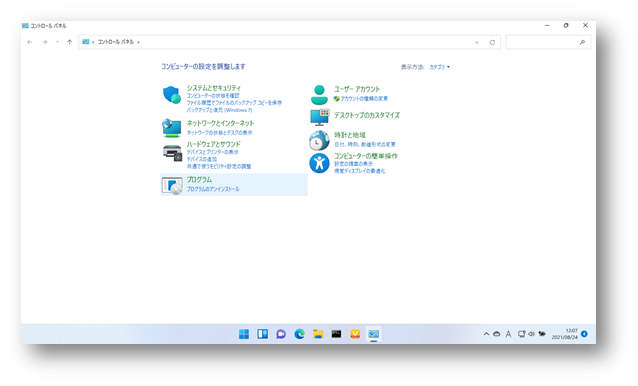Open recent locations dropdown arrow
638x386 pixels.
tap(57, 42)
